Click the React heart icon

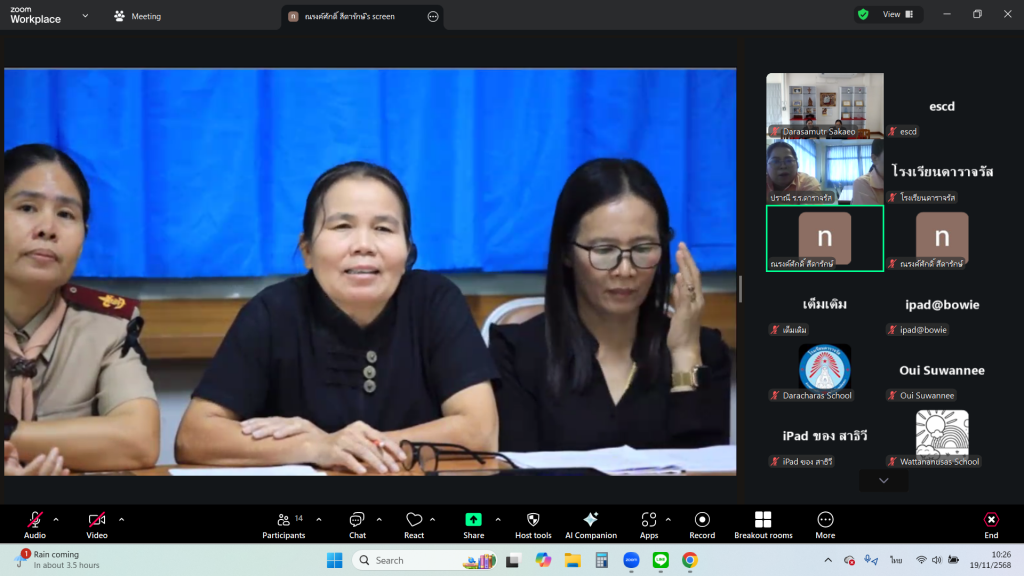[414, 525]
